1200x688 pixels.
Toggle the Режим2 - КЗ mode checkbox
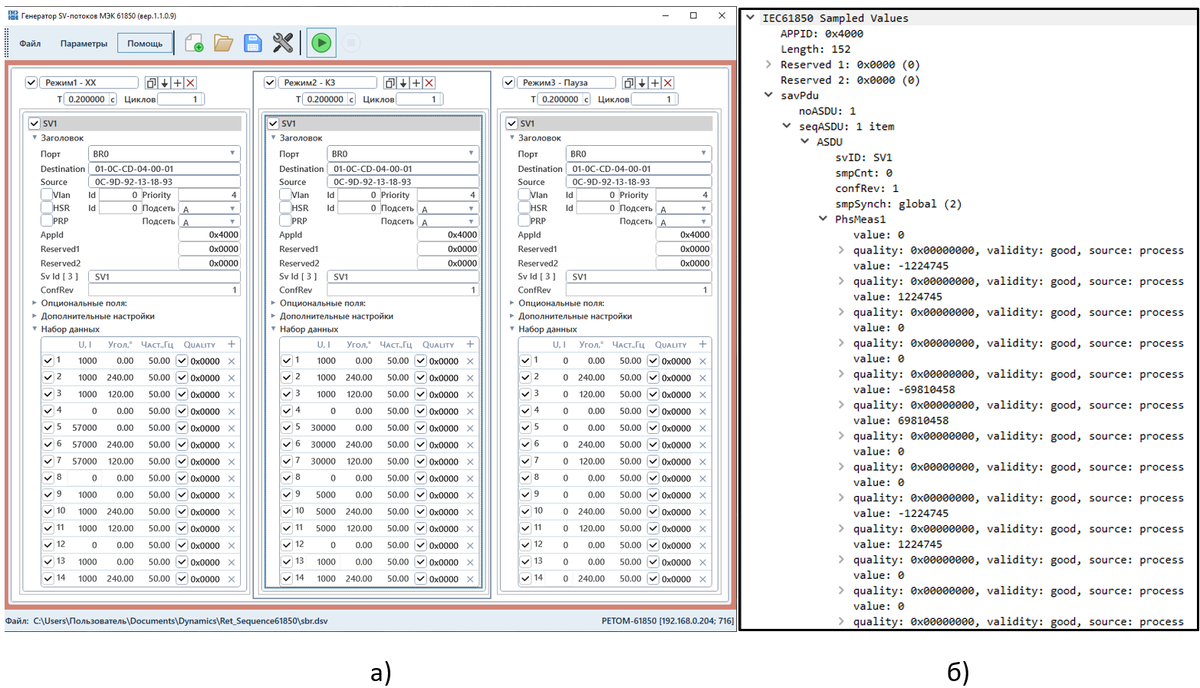(269, 83)
